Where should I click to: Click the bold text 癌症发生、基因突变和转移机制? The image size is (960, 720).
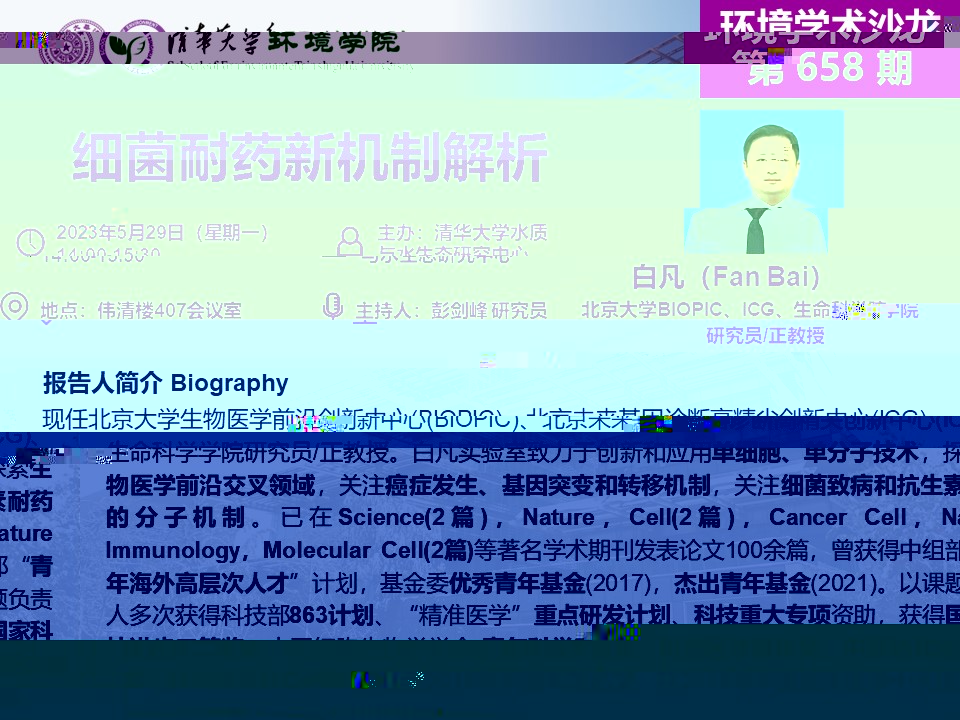(548, 486)
